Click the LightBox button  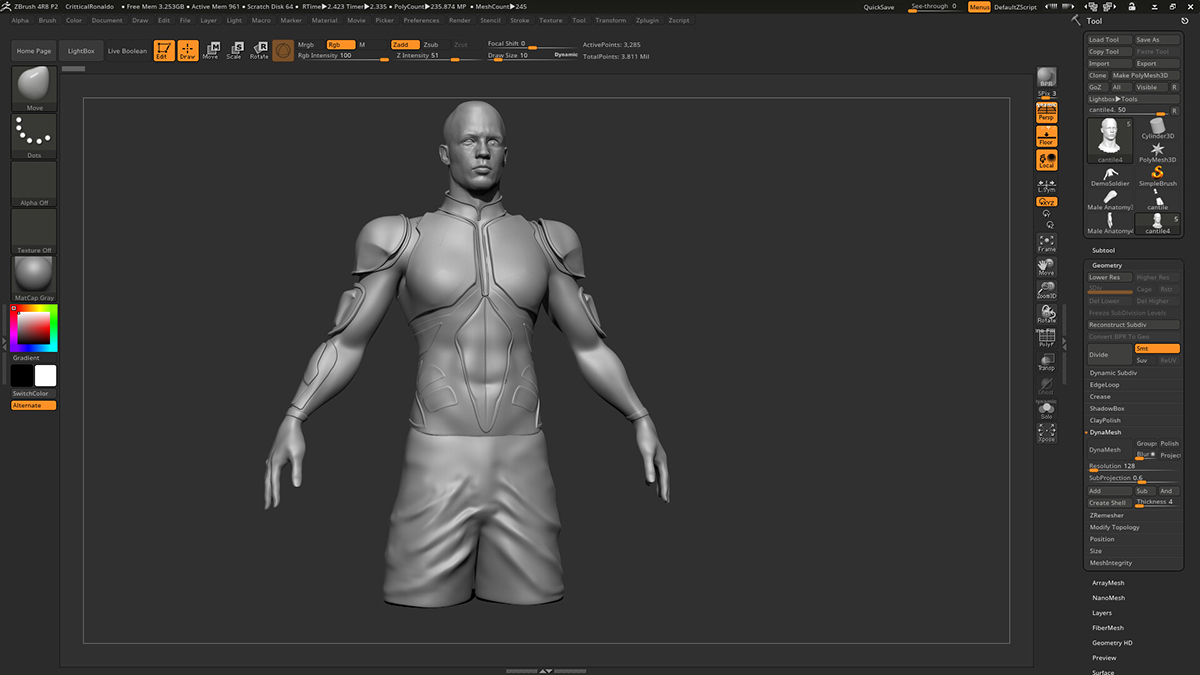click(80, 51)
